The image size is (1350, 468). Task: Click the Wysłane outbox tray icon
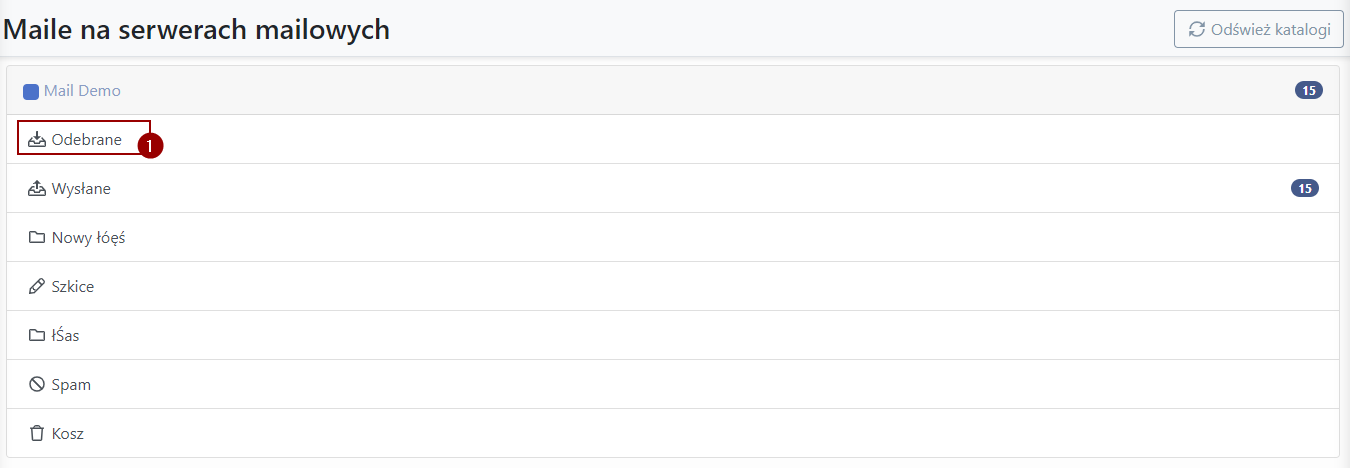click(x=37, y=188)
